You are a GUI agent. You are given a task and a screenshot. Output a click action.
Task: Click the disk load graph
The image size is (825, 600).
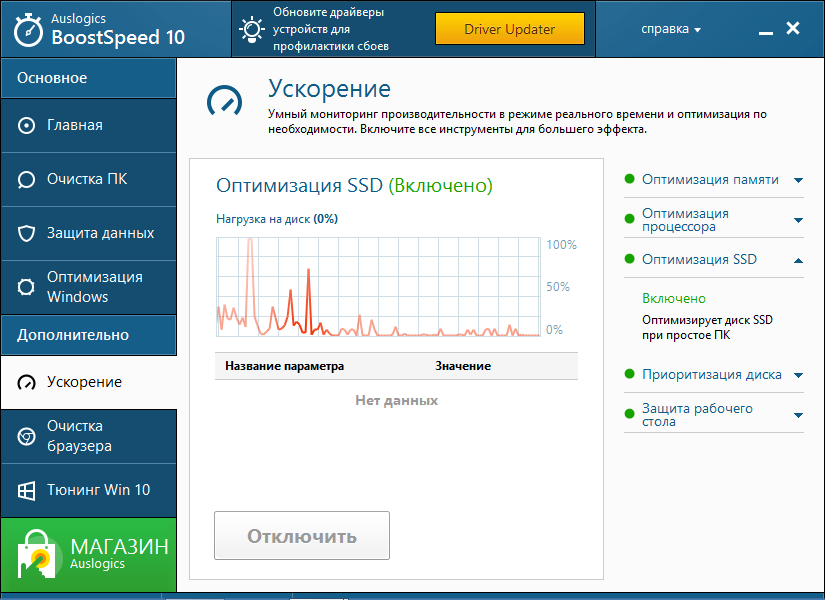tap(378, 287)
